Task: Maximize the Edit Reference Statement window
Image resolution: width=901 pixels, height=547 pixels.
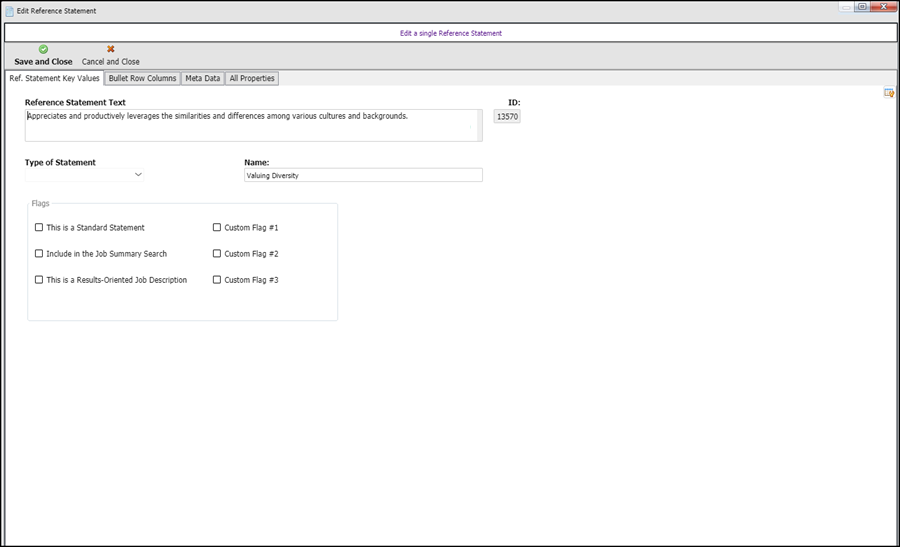Action: point(861,6)
